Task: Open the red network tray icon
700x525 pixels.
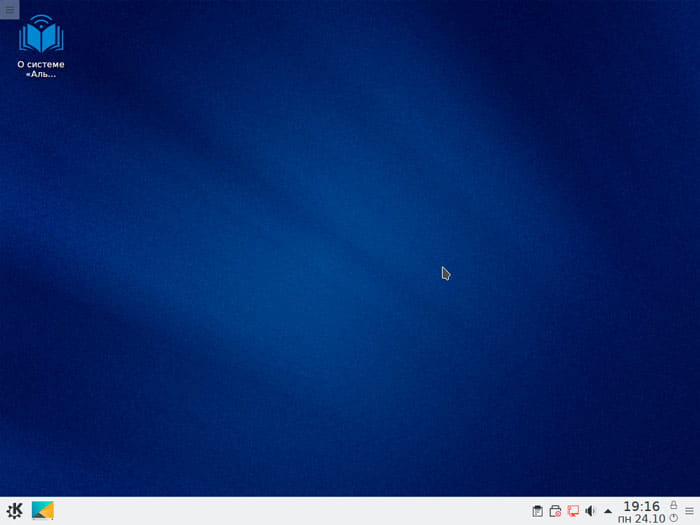Action: pos(573,511)
